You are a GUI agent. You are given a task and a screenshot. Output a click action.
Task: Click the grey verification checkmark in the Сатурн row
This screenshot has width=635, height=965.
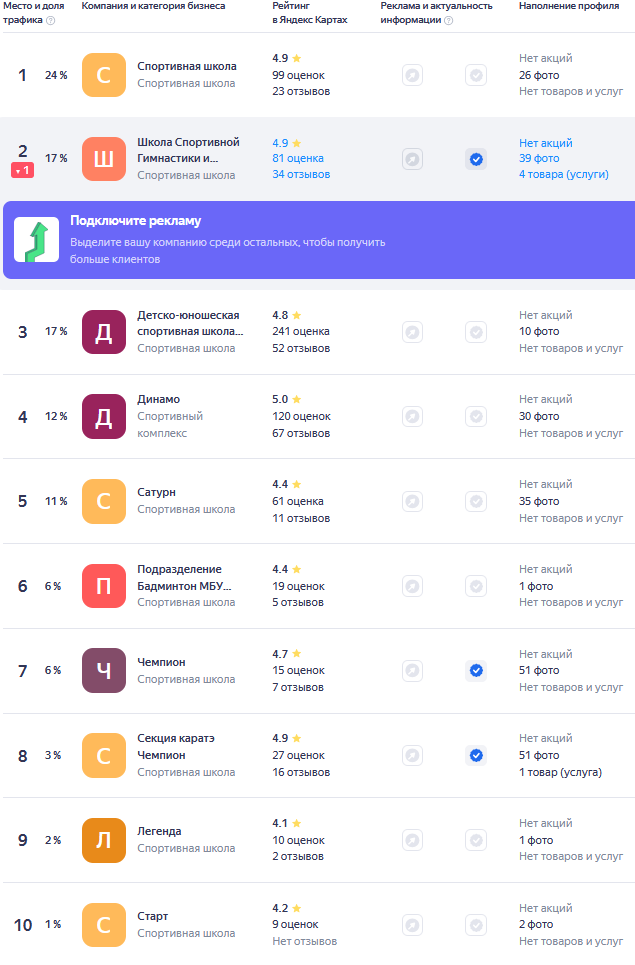(x=476, y=502)
